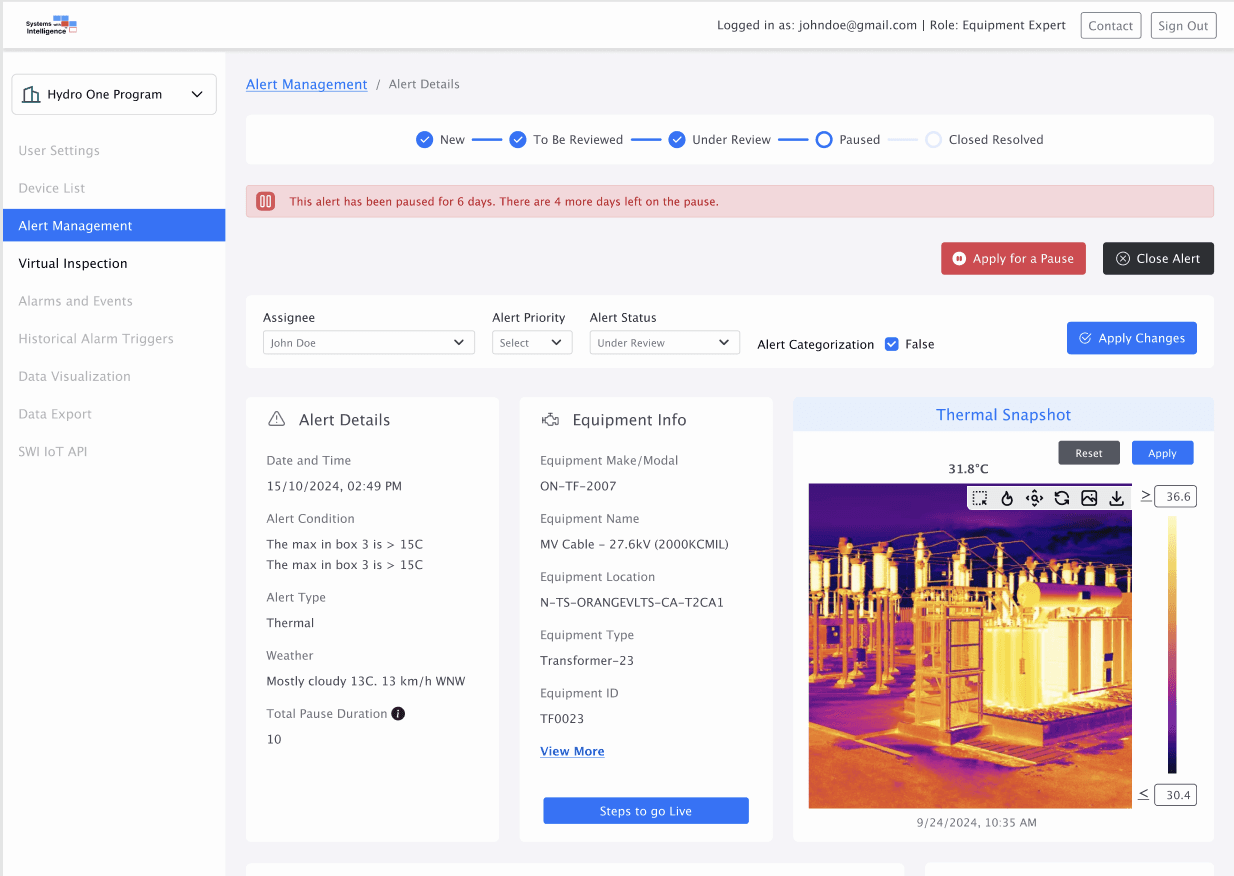Image resolution: width=1234 pixels, height=876 pixels.
Task: Click Apply for a Pause button
Action: click(x=1013, y=259)
